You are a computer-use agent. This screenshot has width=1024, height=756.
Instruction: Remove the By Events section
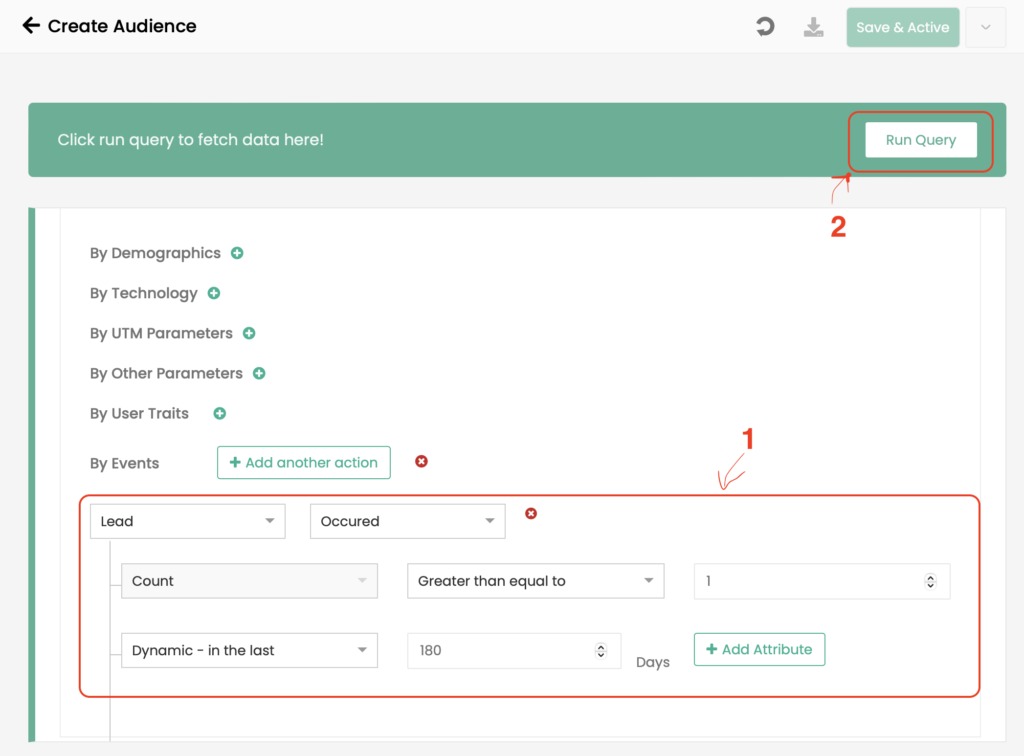coord(421,462)
